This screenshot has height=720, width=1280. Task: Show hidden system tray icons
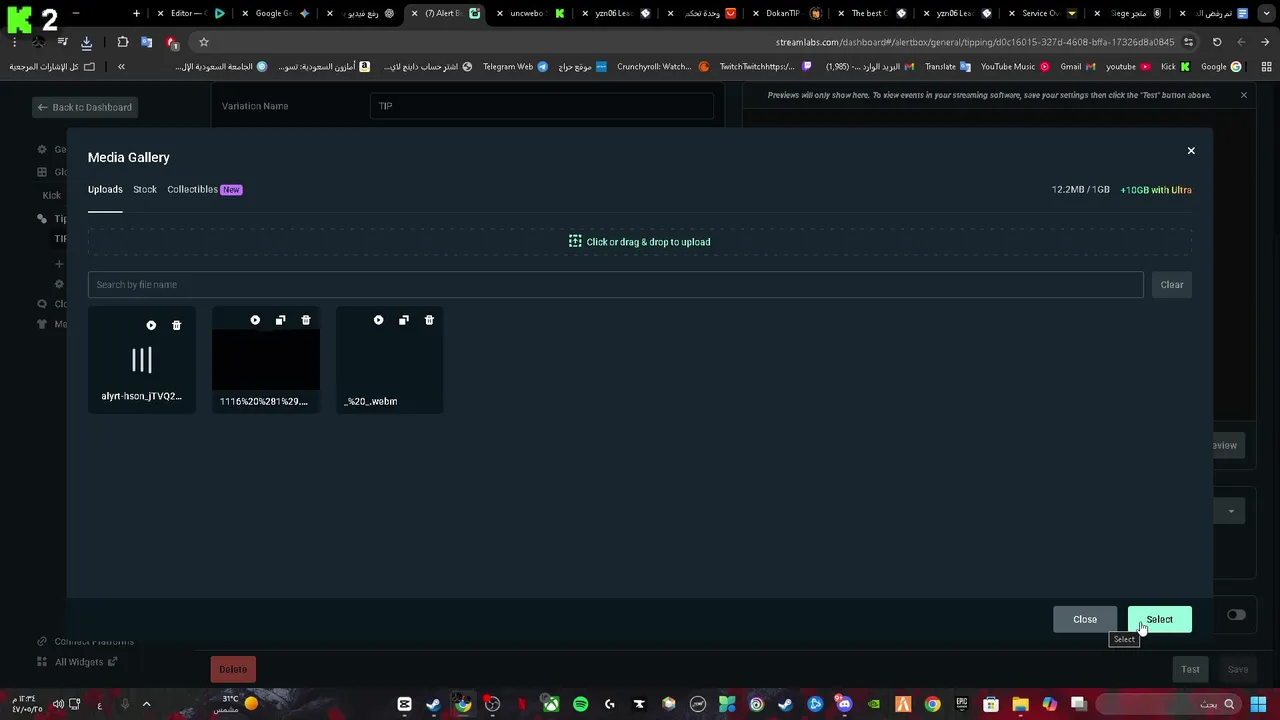(146, 704)
